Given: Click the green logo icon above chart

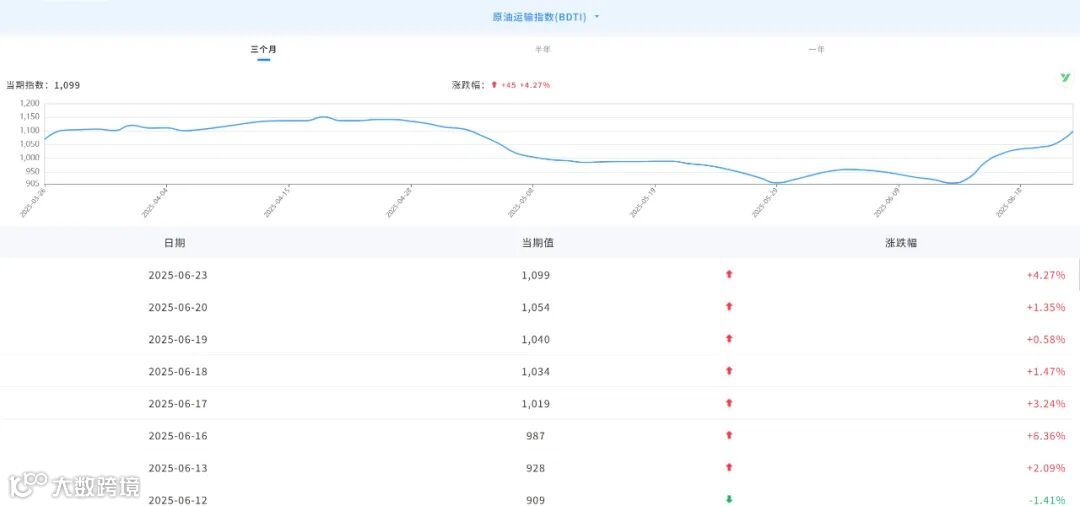Looking at the screenshot, I should 1066,78.
